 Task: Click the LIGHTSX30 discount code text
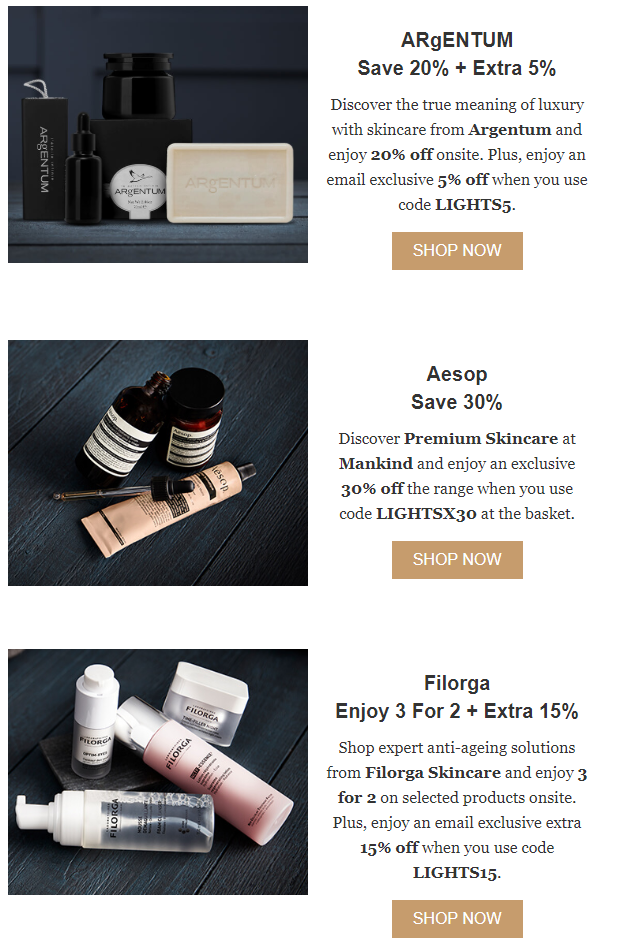coord(426,514)
